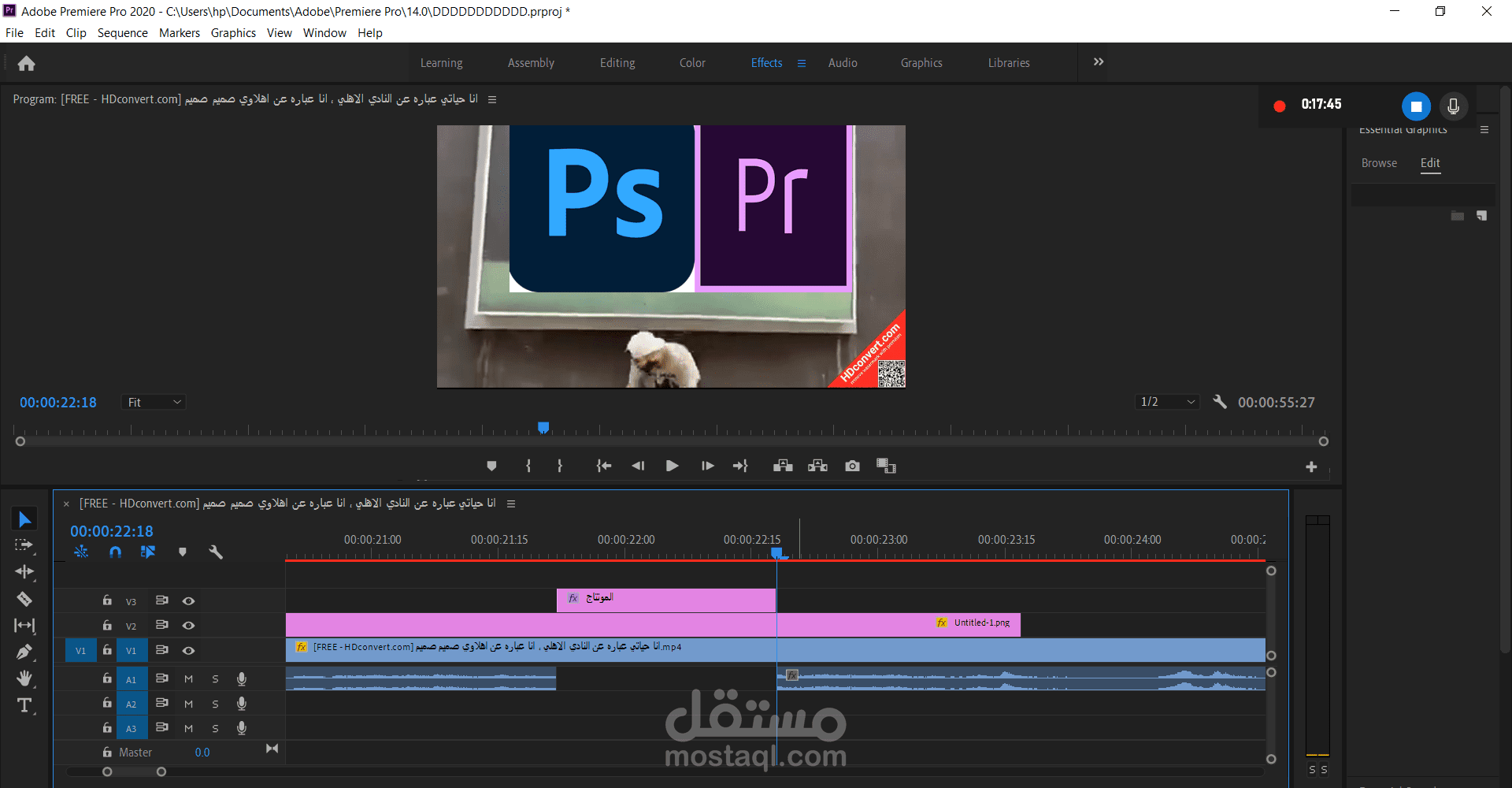Click the Lift button
The height and width of the screenshot is (788, 1512).
coord(783,466)
